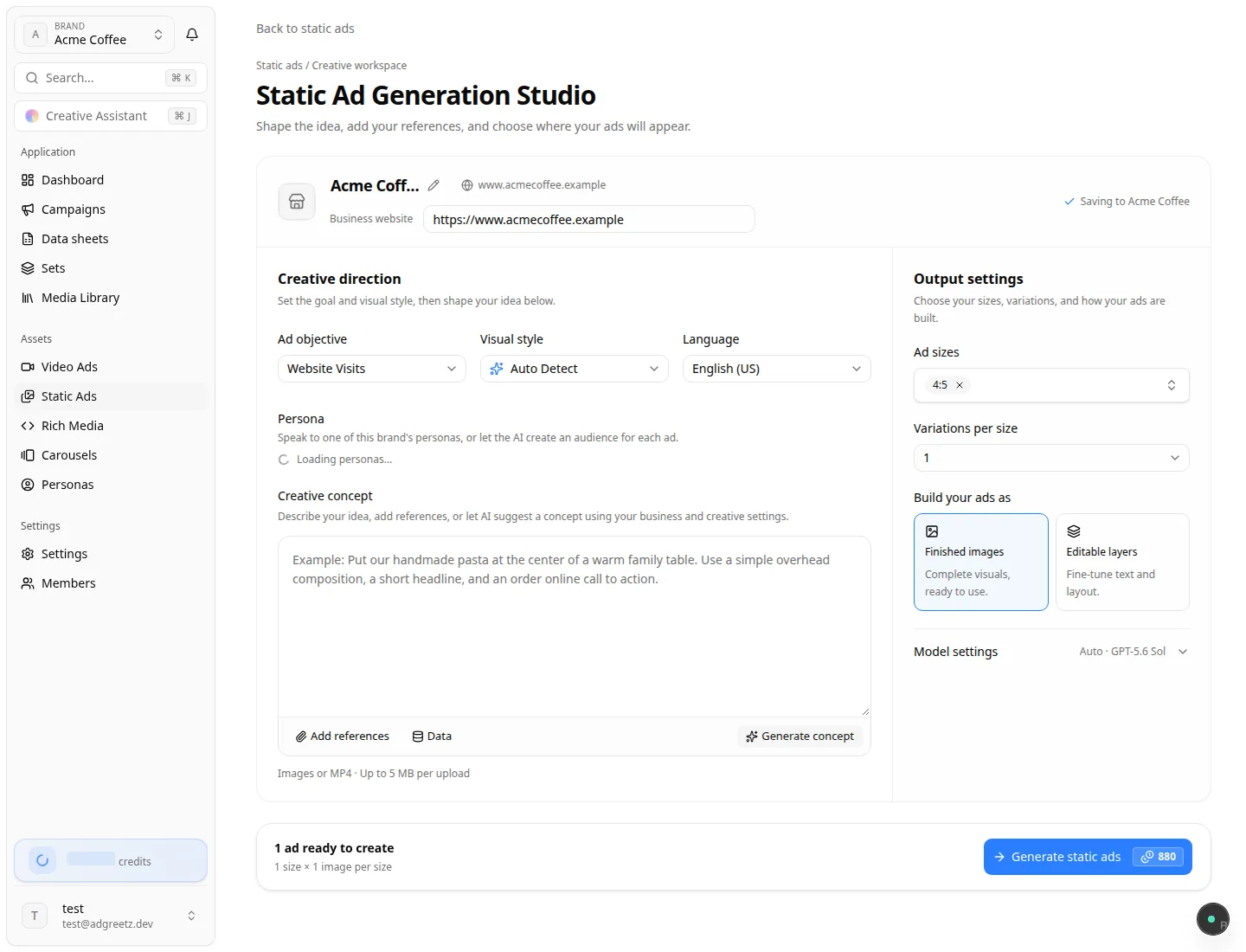Click the Media Library books icon
Image resolution: width=1246 pixels, height=952 pixels.
point(28,298)
